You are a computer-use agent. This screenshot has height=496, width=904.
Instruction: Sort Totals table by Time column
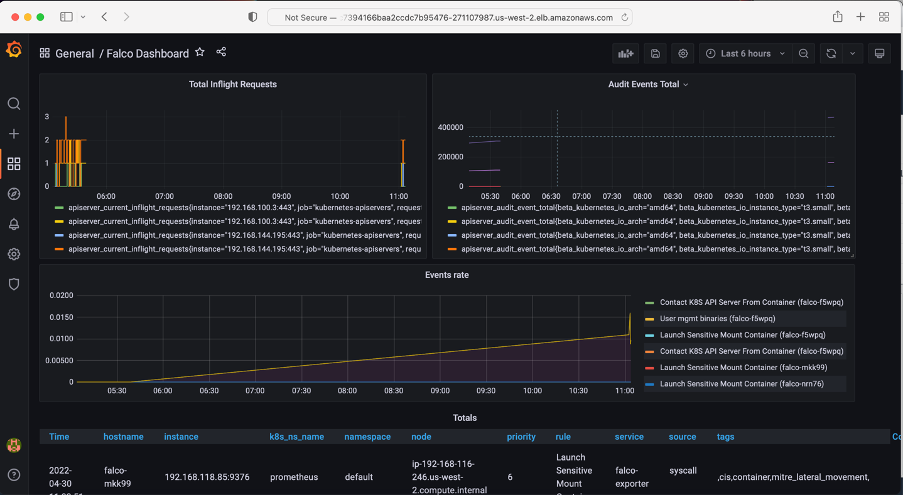click(x=59, y=437)
